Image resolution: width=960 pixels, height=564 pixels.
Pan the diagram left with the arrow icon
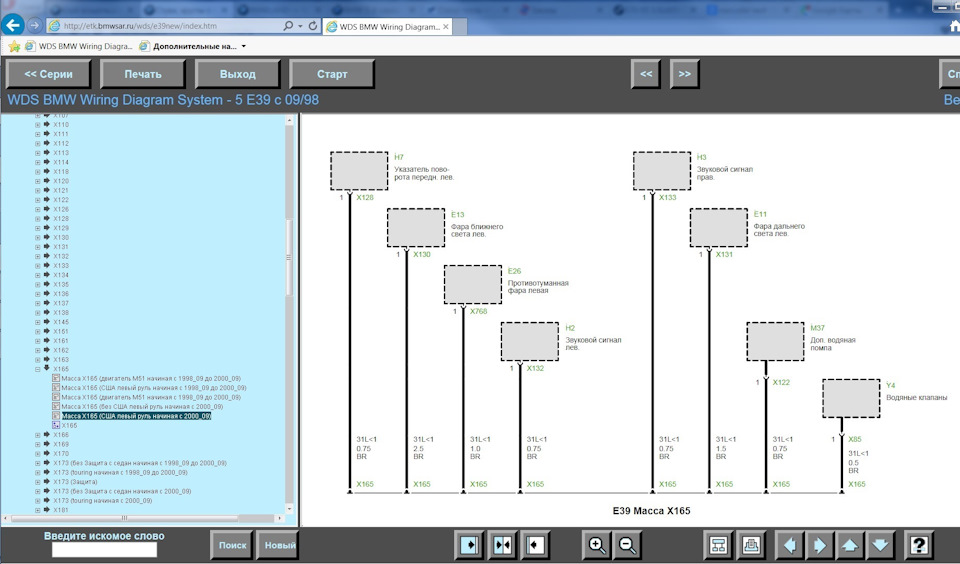pyautogui.click(x=790, y=545)
